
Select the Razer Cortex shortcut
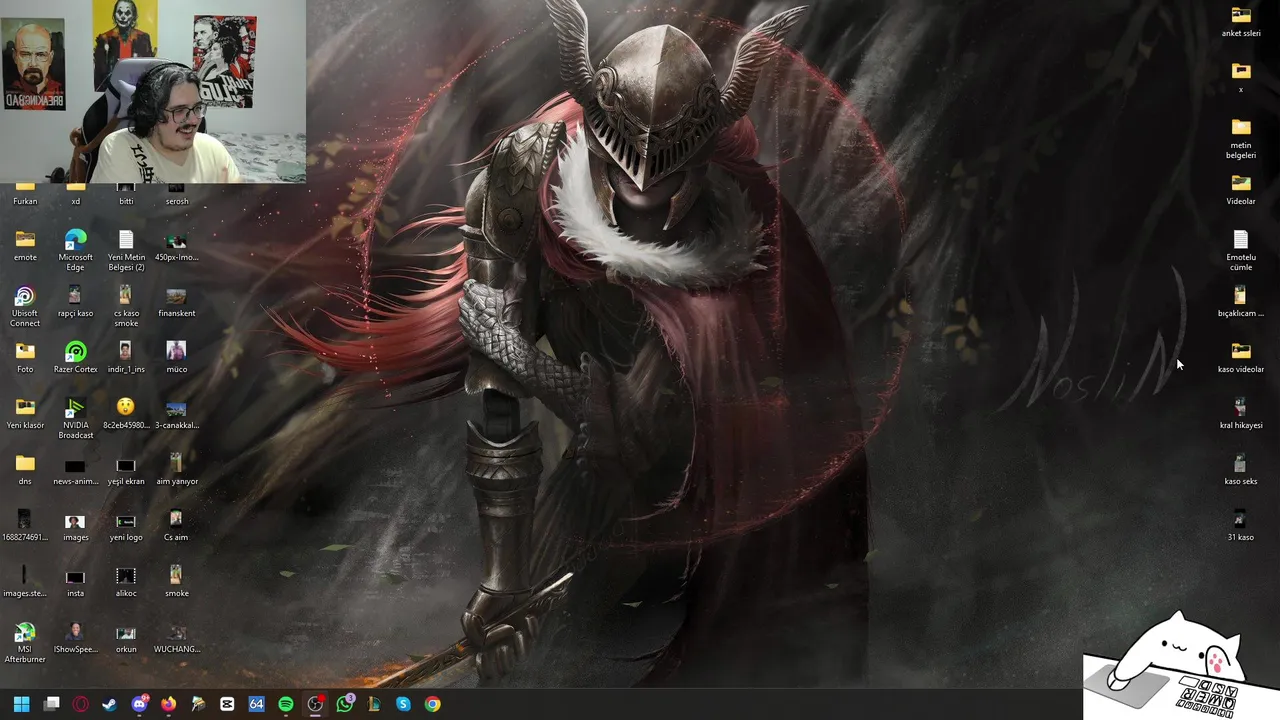click(x=75, y=358)
